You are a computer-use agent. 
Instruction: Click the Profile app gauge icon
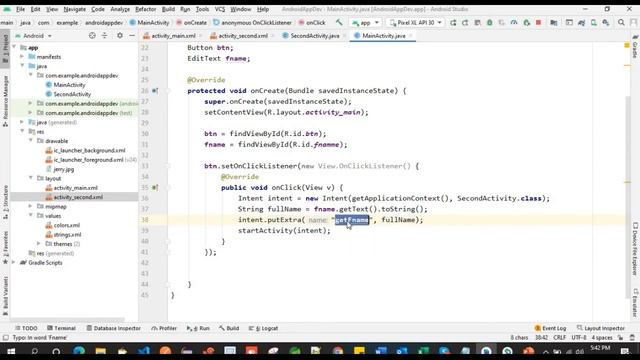point(514,23)
